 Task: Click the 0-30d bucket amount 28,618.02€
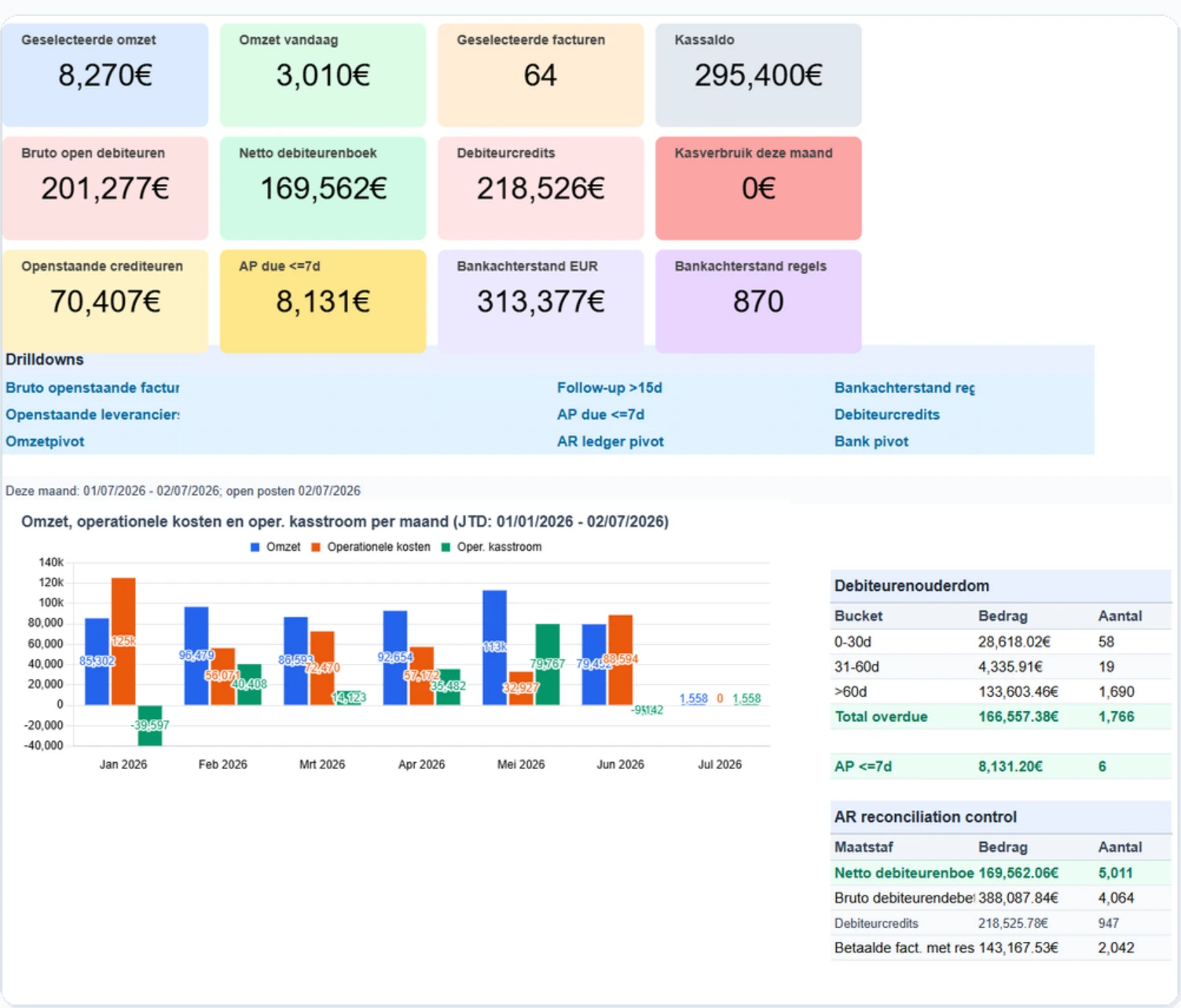click(x=1014, y=642)
